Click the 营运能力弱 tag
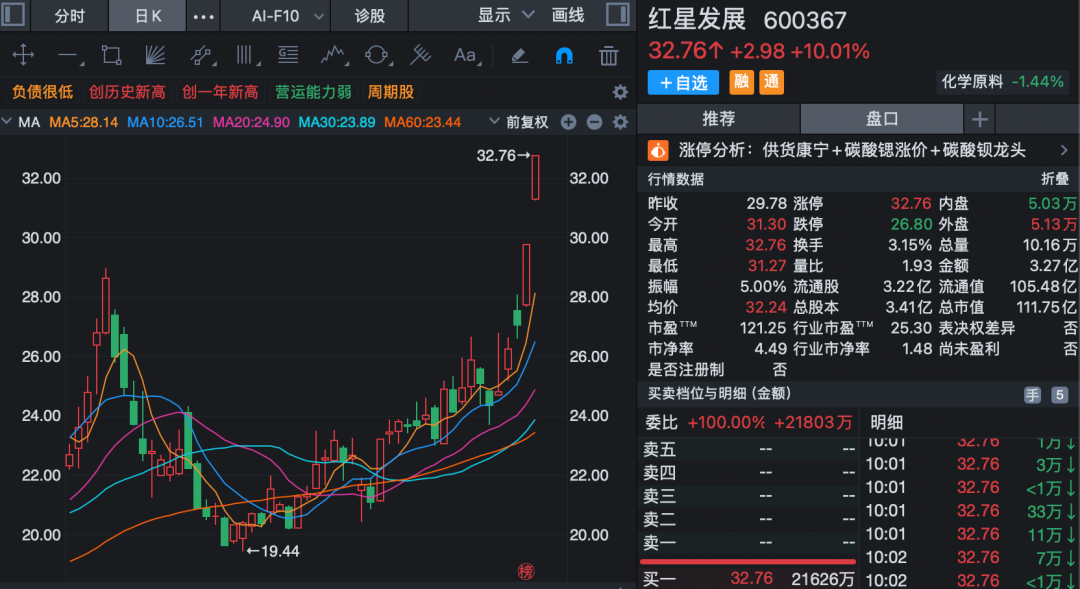Screen dimensions: 1080x589 (x=313, y=92)
